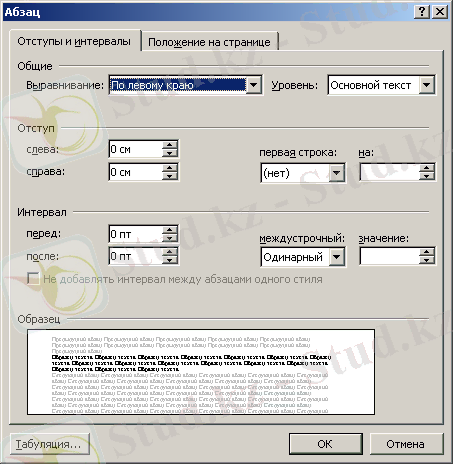Select the 'Отступы и интервалы' tab
The height and width of the screenshot is (464, 453).
(74, 41)
